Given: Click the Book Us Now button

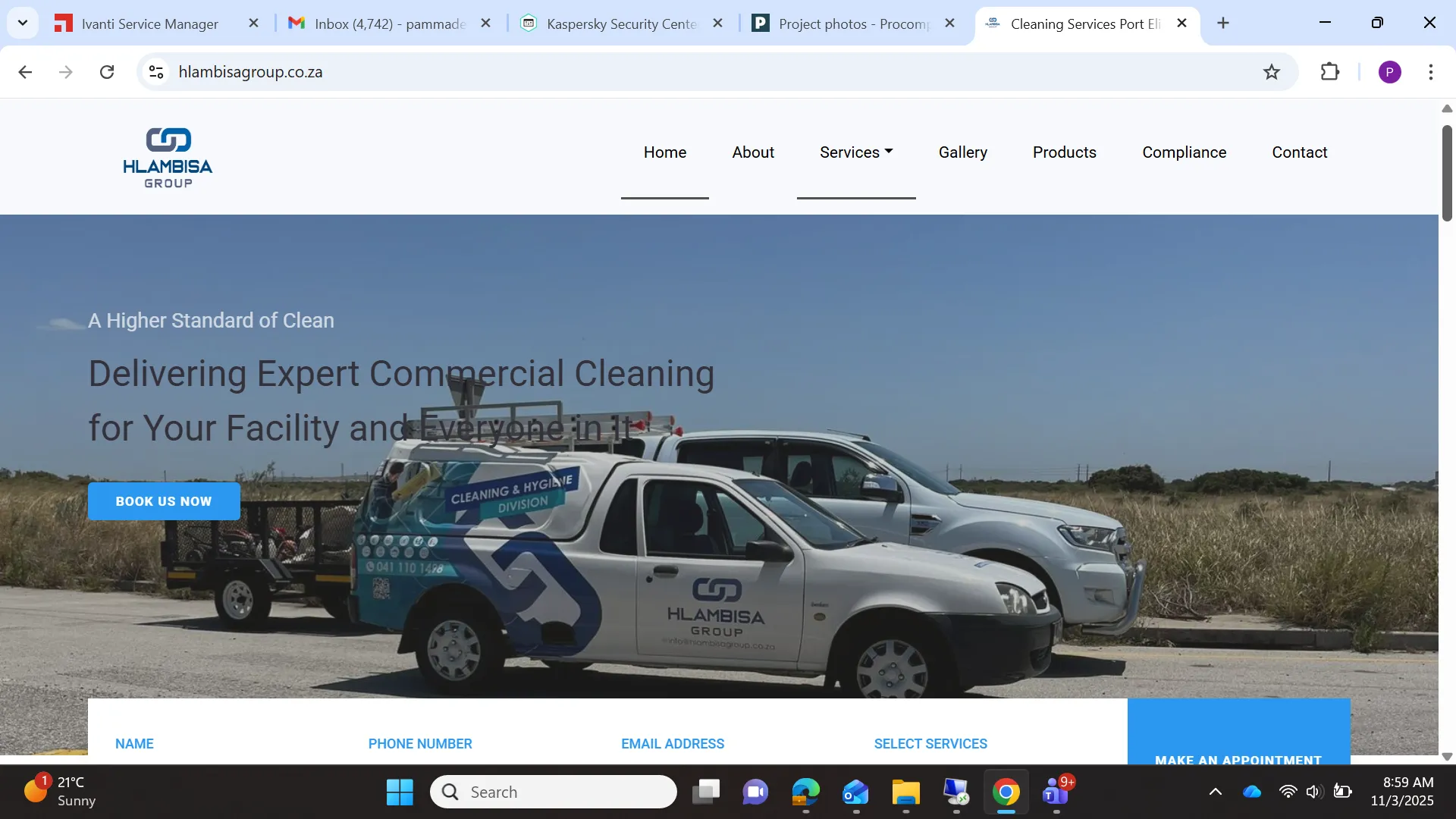Looking at the screenshot, I should click(164, 501).
